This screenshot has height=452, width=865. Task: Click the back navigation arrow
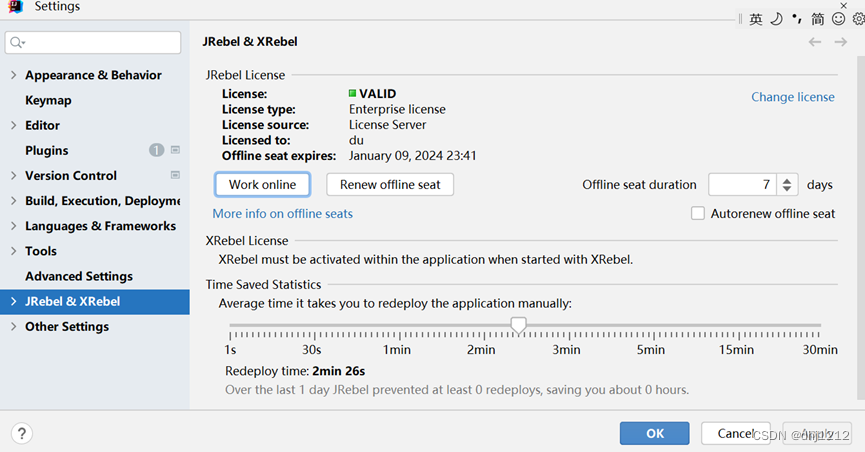click(x=815, y=42)
